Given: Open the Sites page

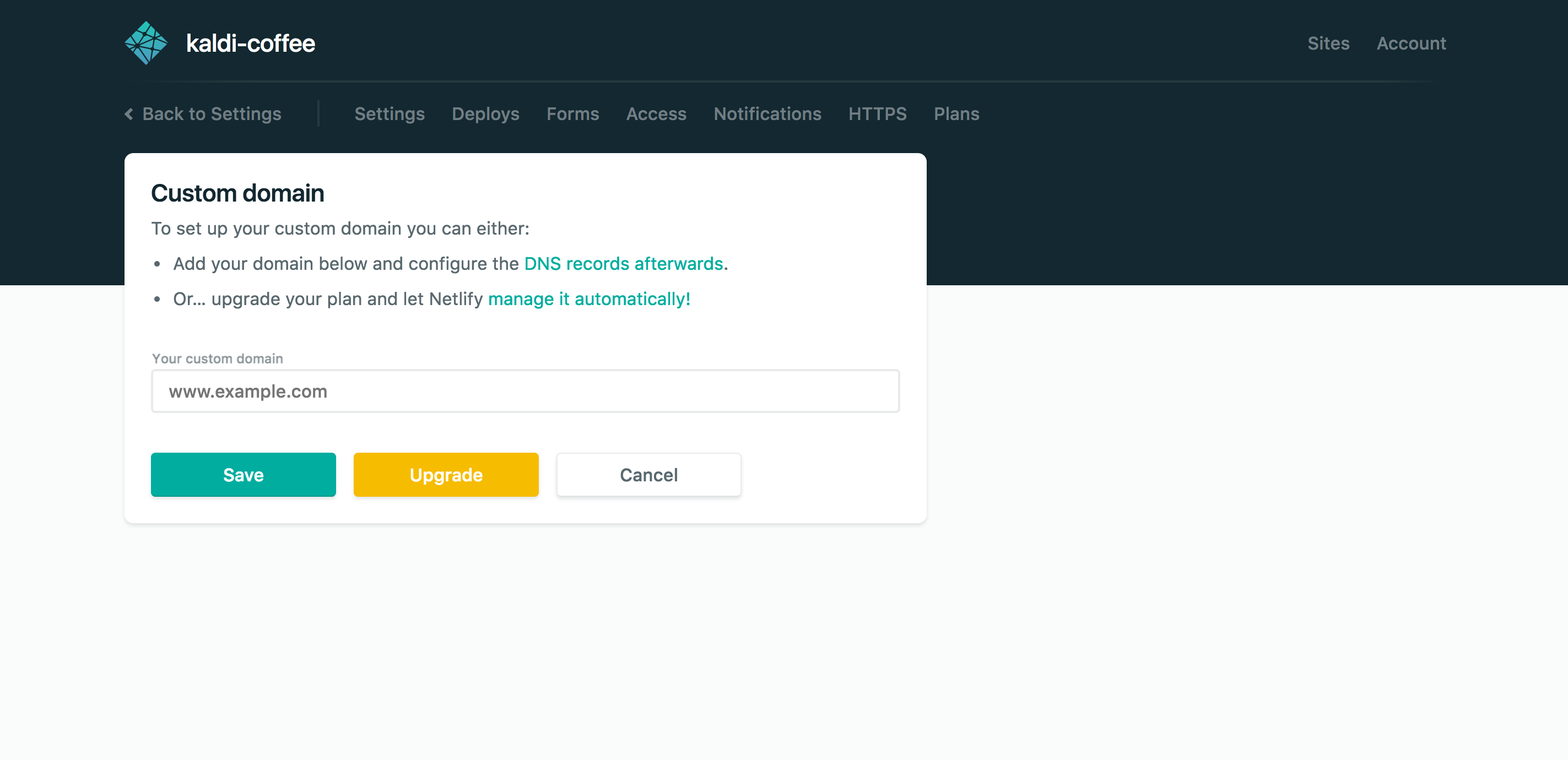Looking at the screenshot, I should point(1328,43).
